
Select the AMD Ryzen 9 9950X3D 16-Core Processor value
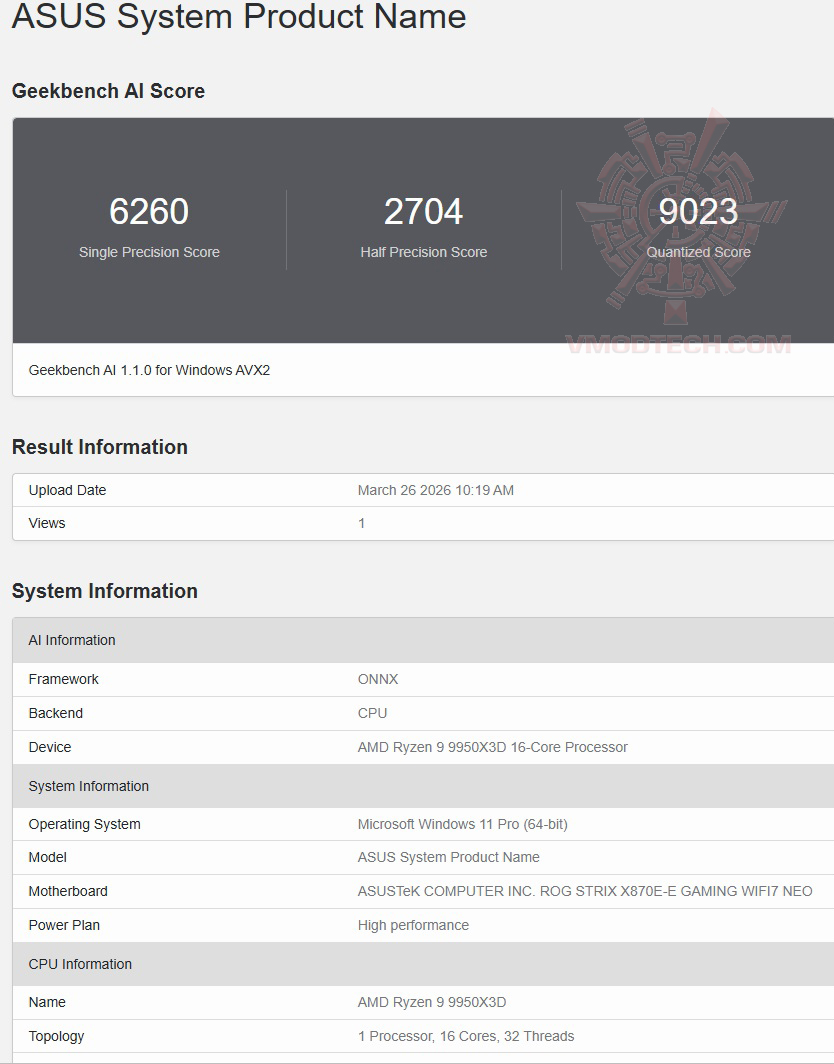coord(493,747)
